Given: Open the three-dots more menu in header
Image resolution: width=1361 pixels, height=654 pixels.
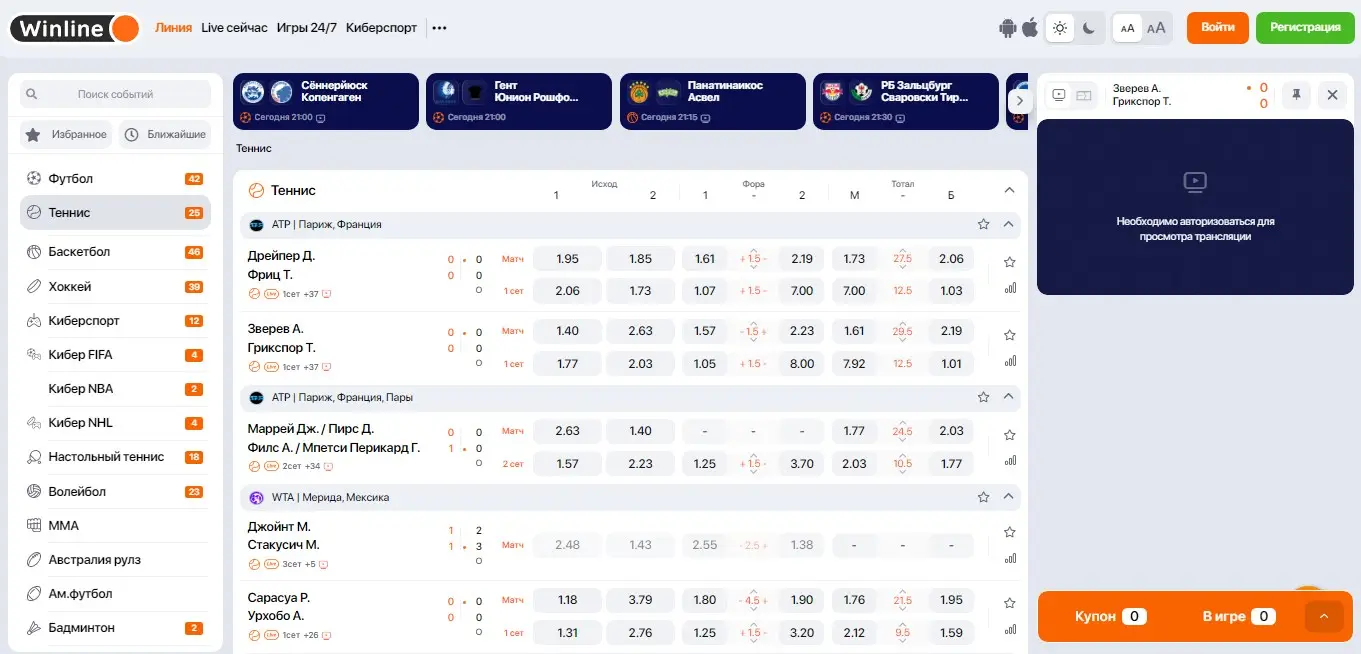Looking at the screenshot, I should [x=439, y=28].
